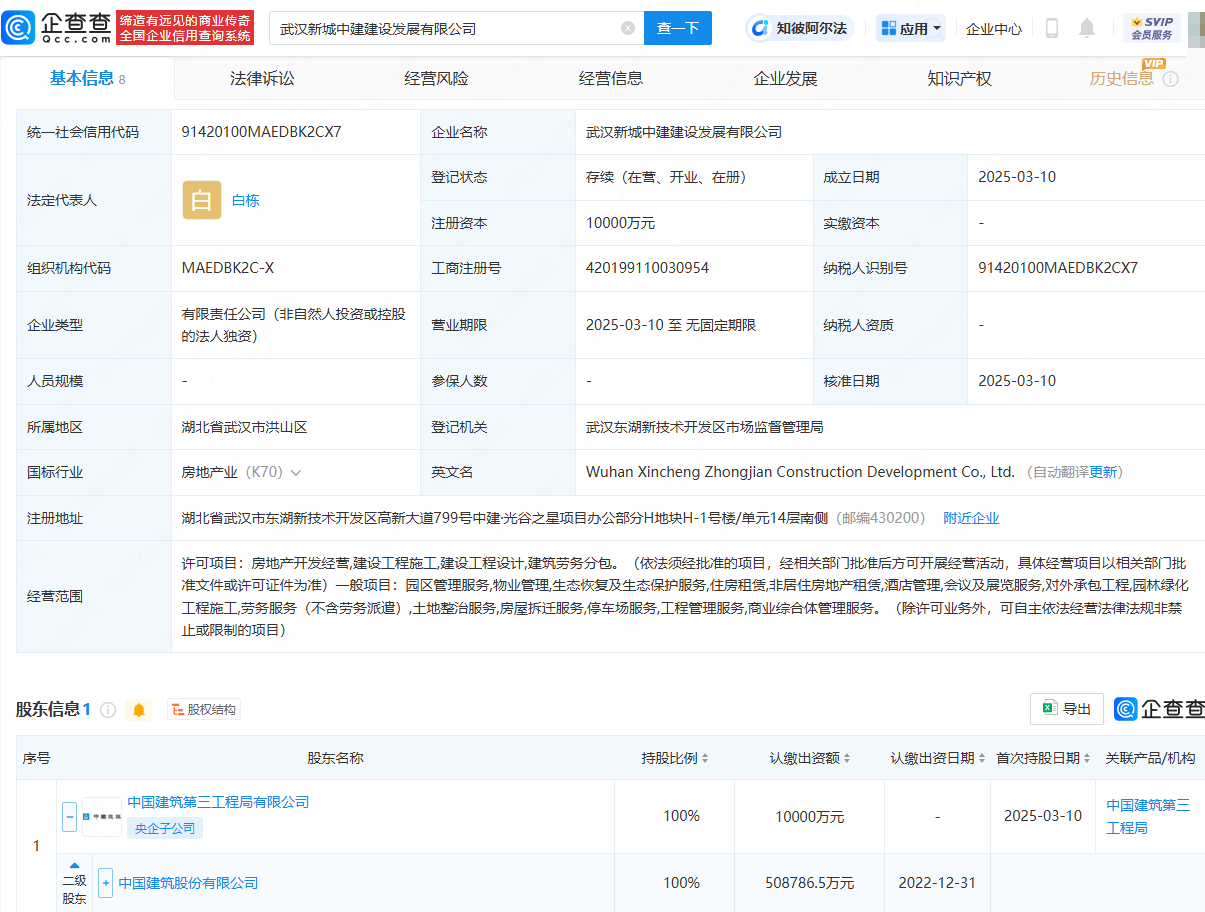Expand 中国建筑股份有限公司 row
This screenshot has height=912, width=1205.
(x=106, y=883)
